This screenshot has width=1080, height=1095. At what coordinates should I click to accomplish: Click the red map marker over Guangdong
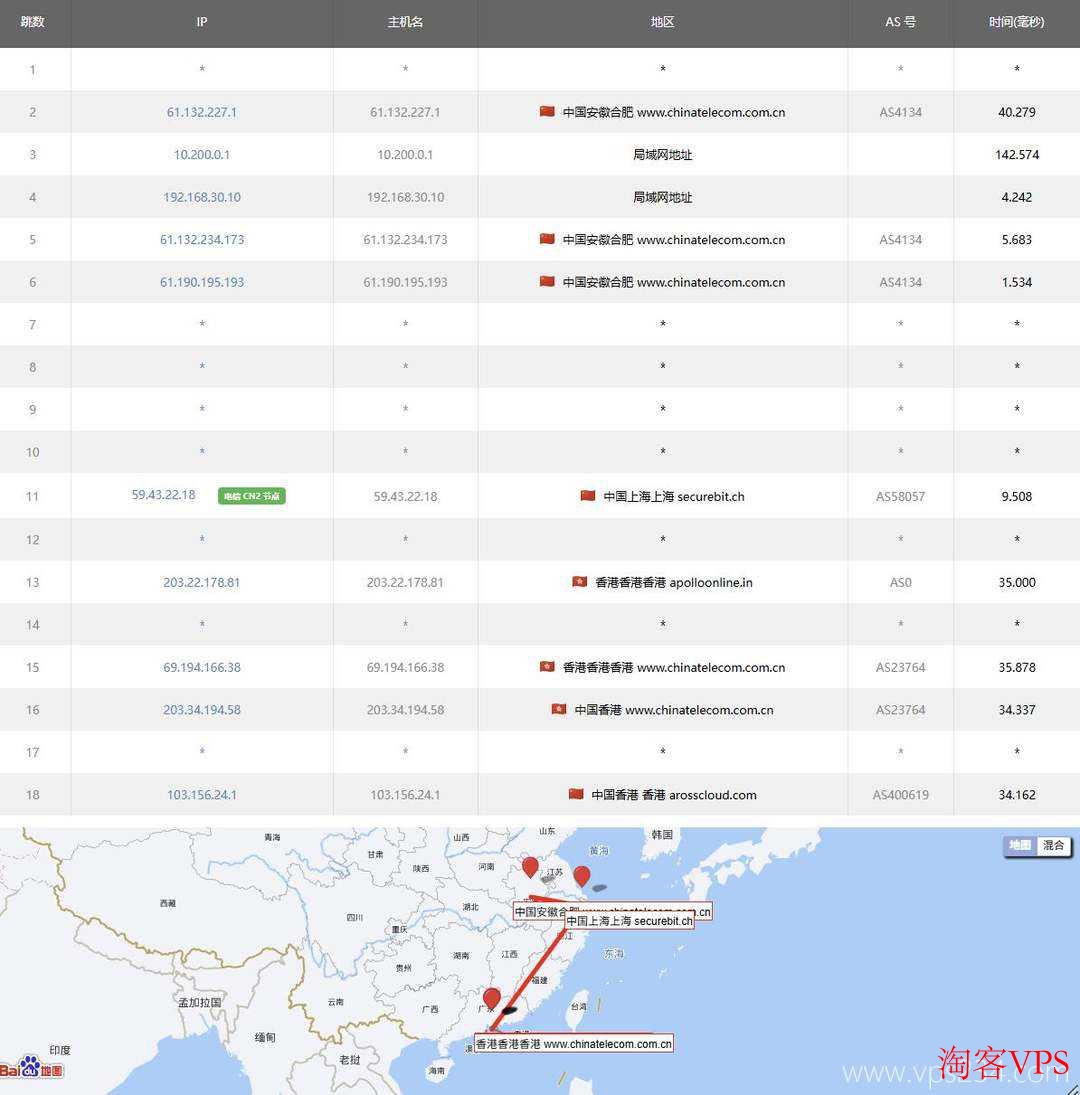coord(491,999)
